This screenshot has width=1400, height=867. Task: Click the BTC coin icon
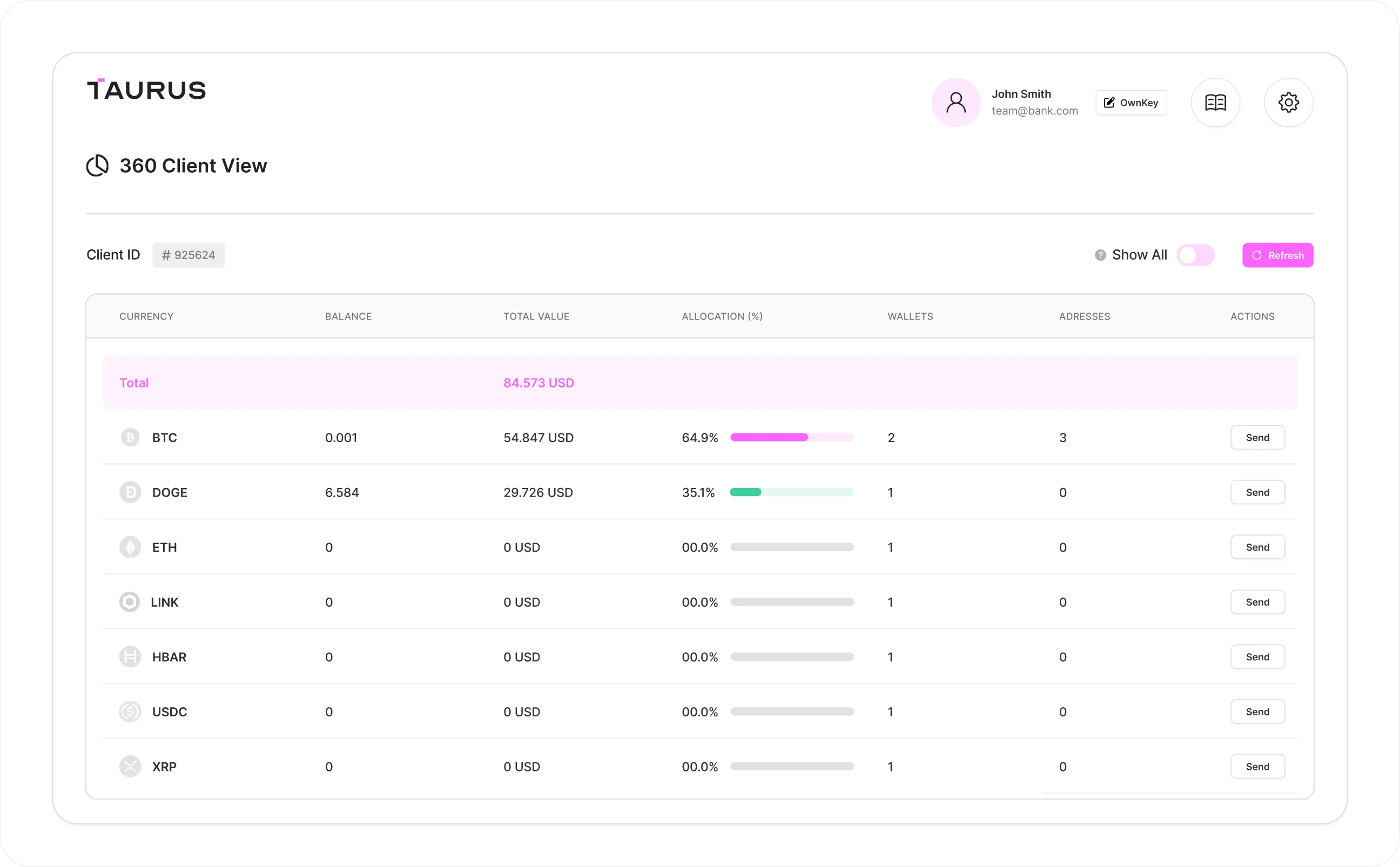coord(130,437)
